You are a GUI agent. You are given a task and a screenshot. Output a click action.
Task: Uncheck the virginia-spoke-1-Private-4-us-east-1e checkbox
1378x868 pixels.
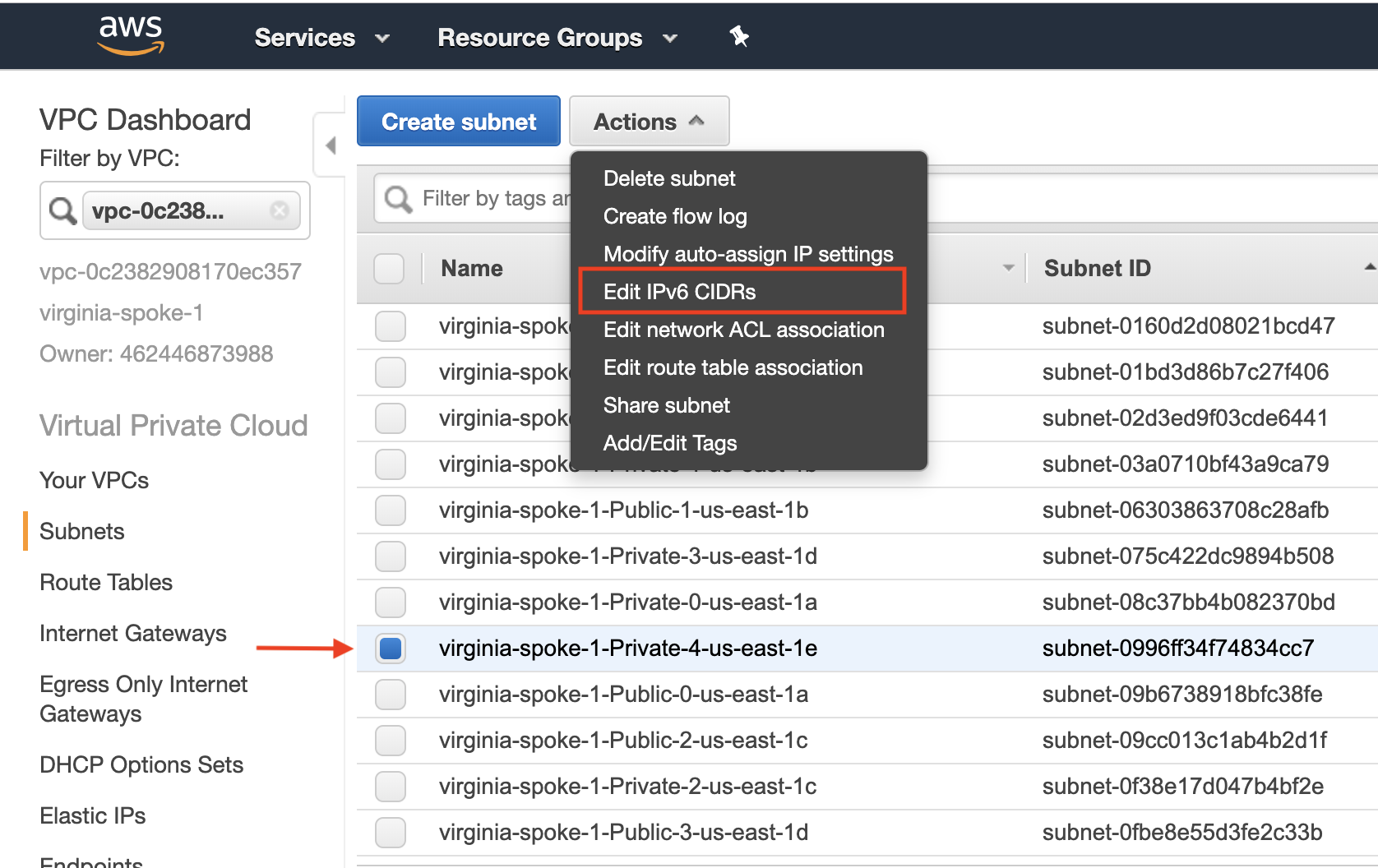coord(391,649)
